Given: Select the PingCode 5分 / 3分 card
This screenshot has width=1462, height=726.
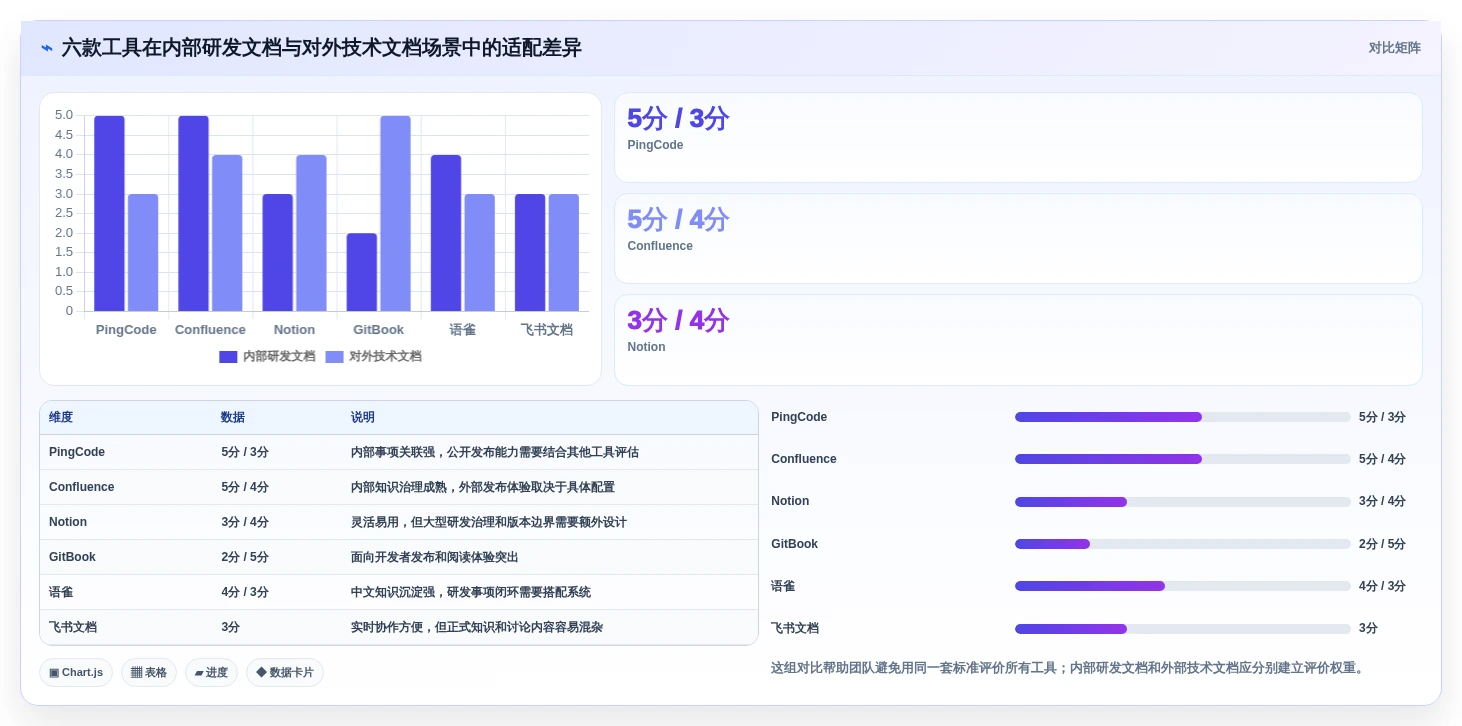Looking at the screenshot, I should coord(1018,138).
